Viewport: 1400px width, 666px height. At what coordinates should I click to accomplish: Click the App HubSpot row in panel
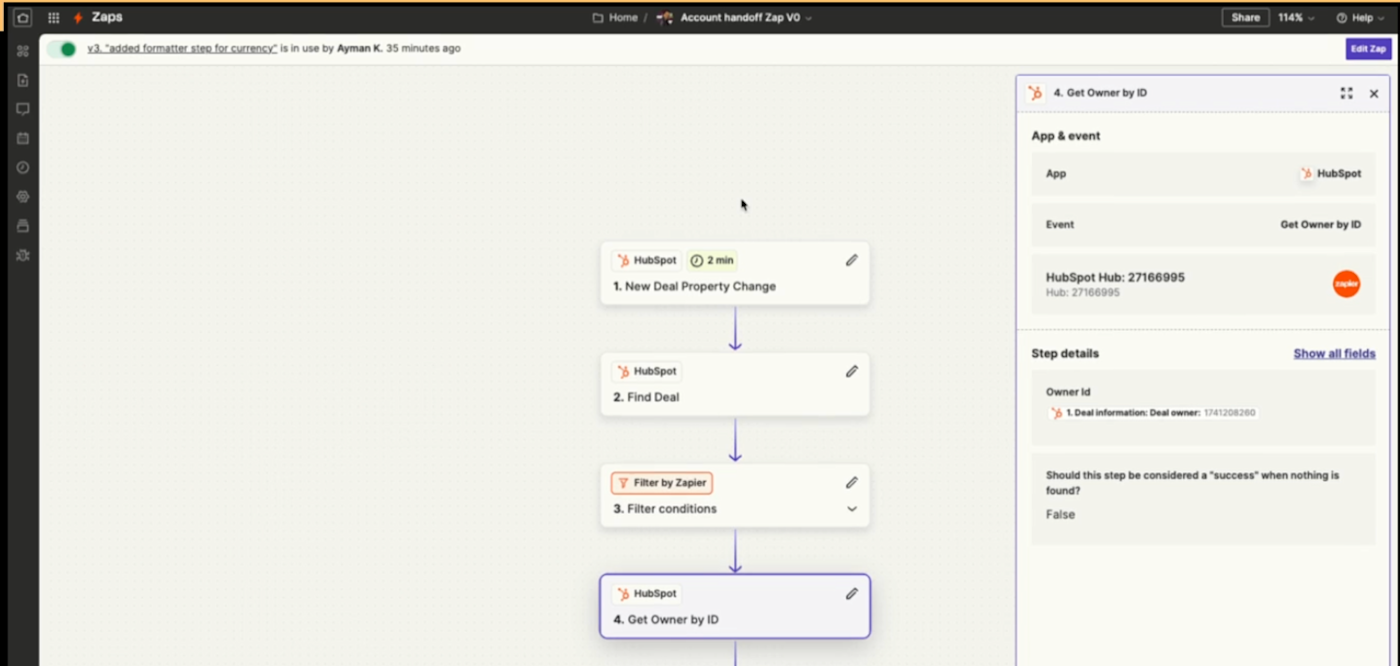1203,173
